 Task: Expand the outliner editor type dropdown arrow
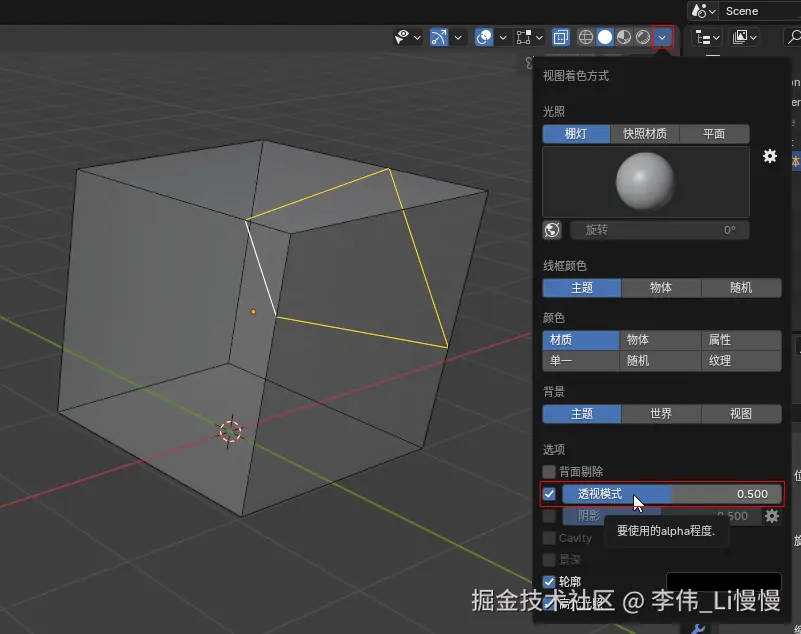point(716,37)
